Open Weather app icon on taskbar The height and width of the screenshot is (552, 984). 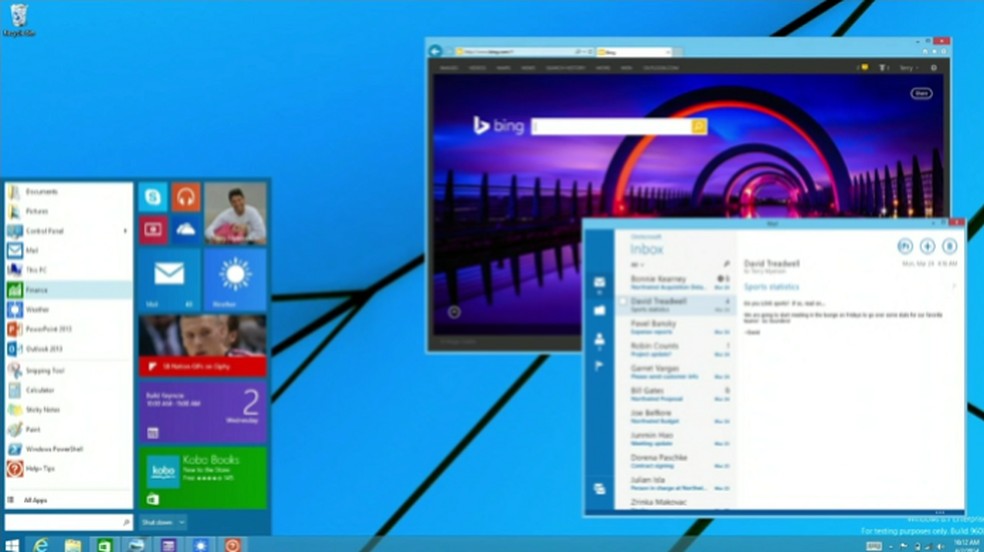(200, 545)
